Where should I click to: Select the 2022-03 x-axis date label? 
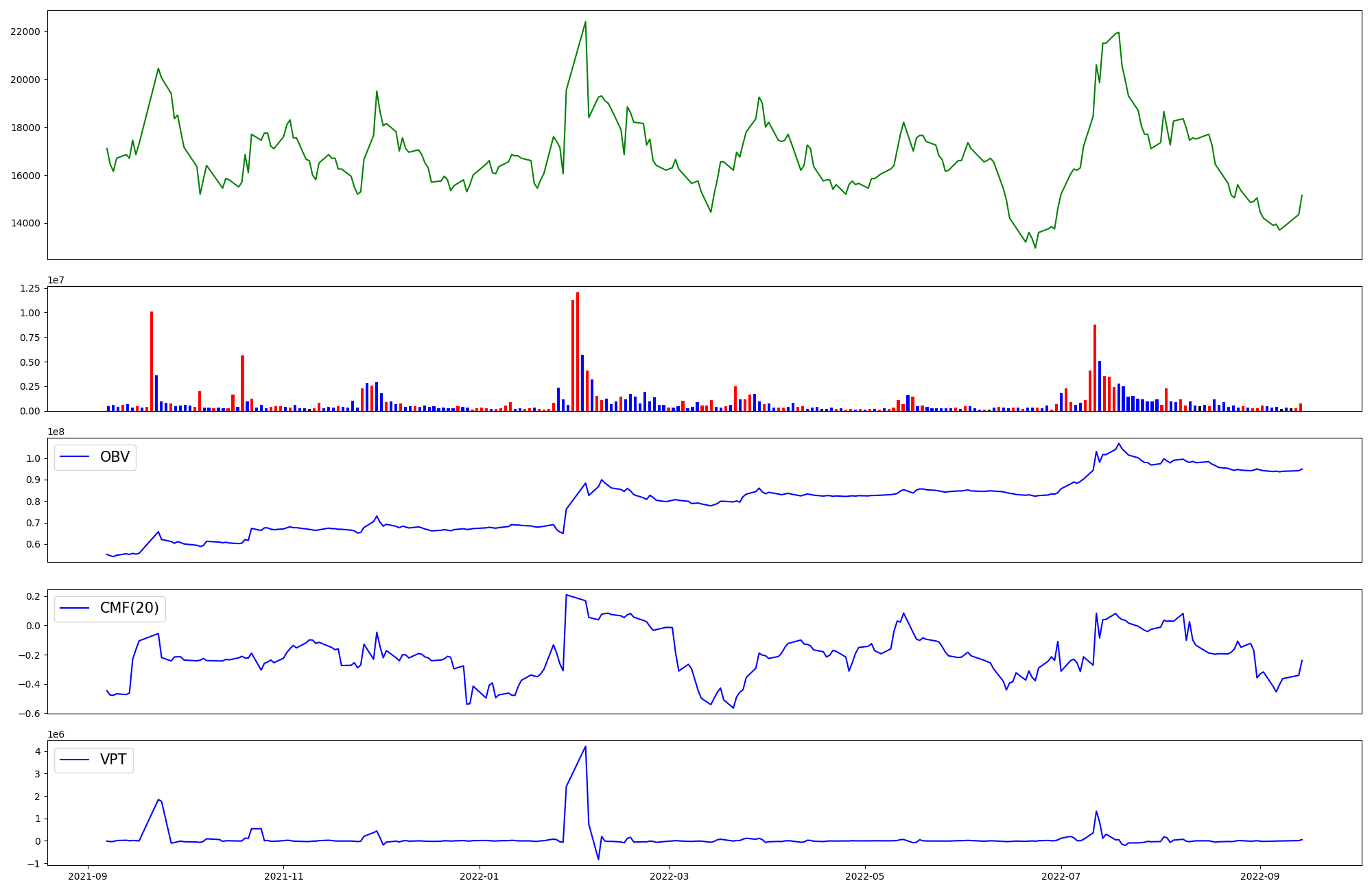(x=669, y=876)
